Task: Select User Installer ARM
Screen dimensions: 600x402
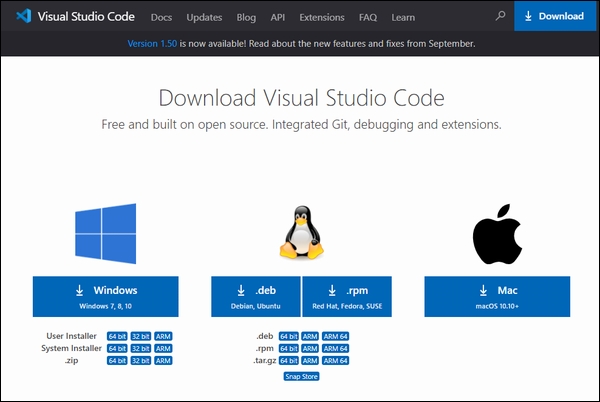Action: 163,336
